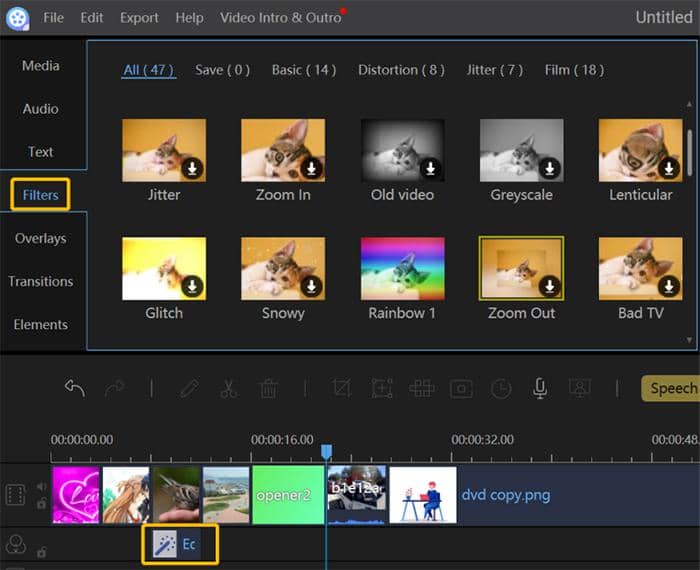Download the Jitter filter
700x570 pixels.
[x=192, y=168]
